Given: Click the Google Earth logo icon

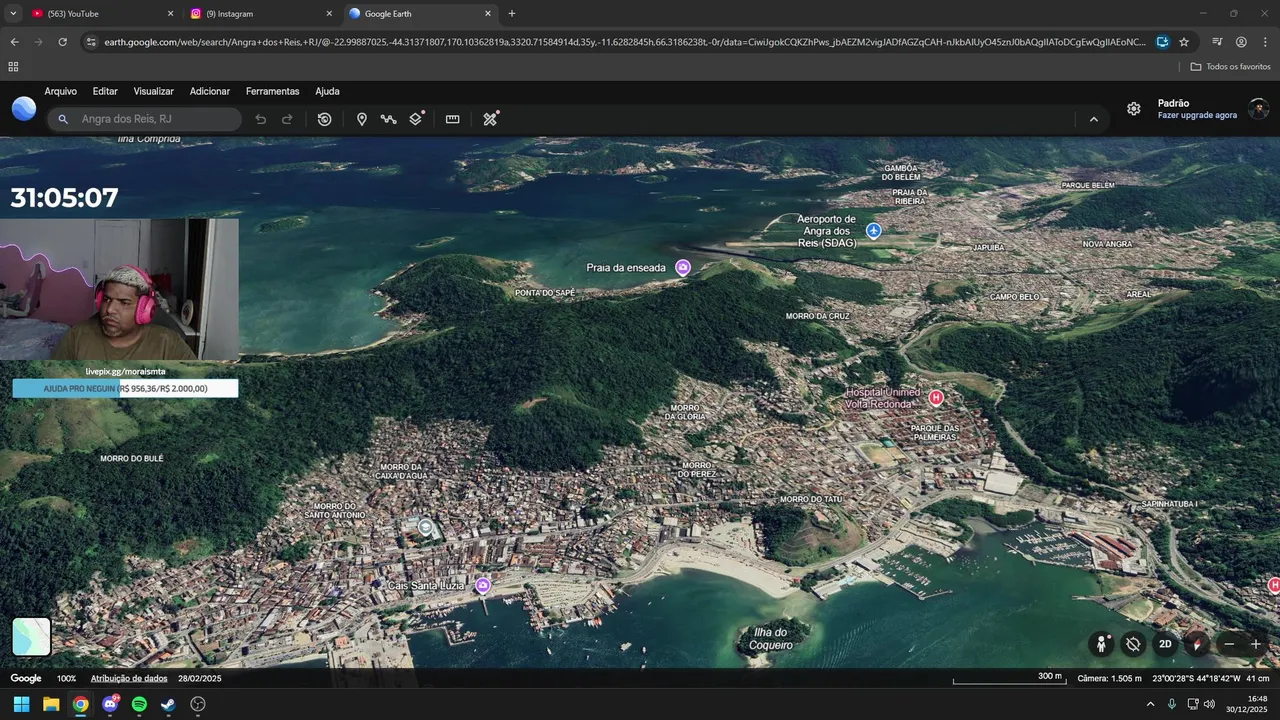Looking at the screenshot, I should (24, 109).
